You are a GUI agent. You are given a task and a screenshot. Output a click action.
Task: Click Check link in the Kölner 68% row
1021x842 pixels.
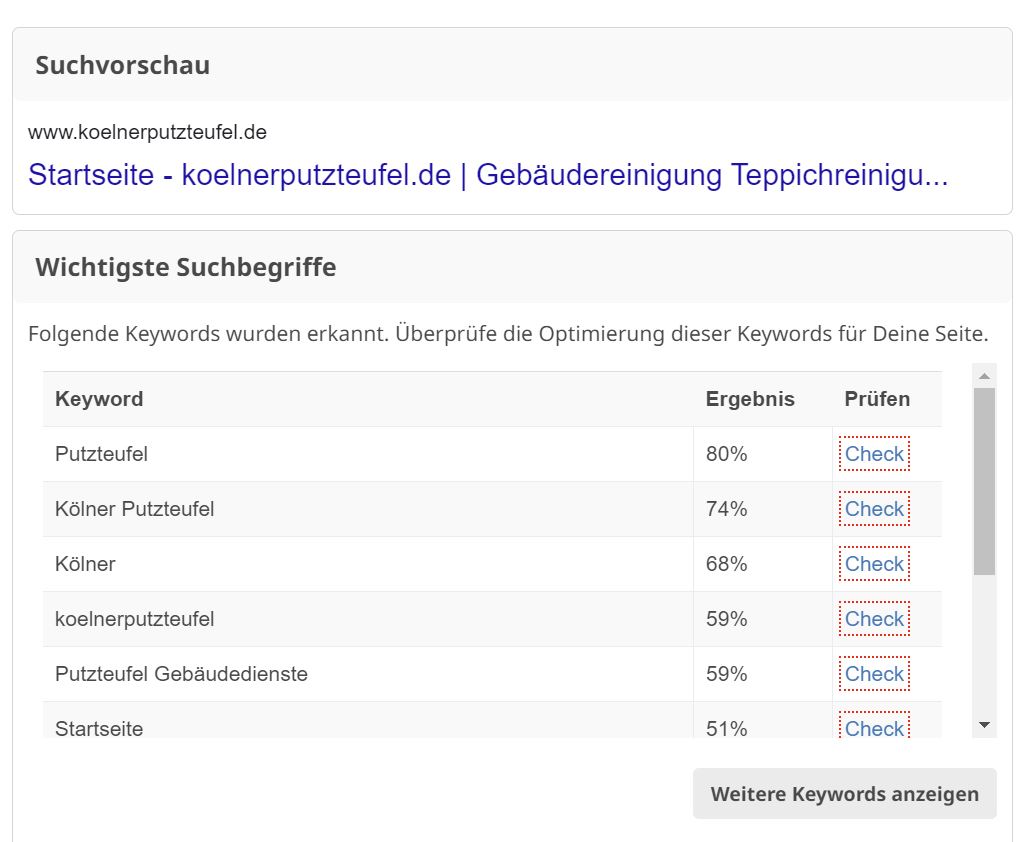874,564
